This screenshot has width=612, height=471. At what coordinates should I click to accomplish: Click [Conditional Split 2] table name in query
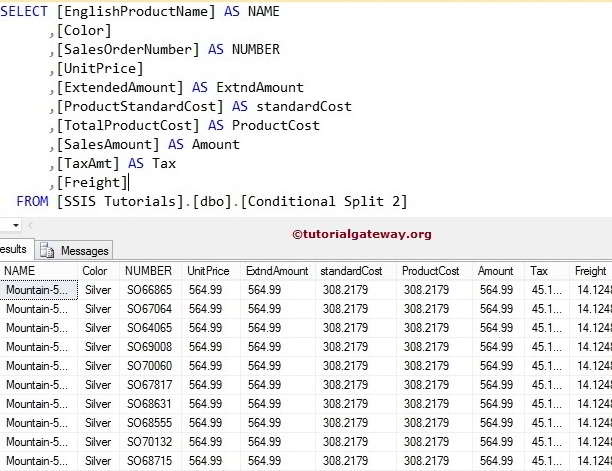click(x=324, y=201)
